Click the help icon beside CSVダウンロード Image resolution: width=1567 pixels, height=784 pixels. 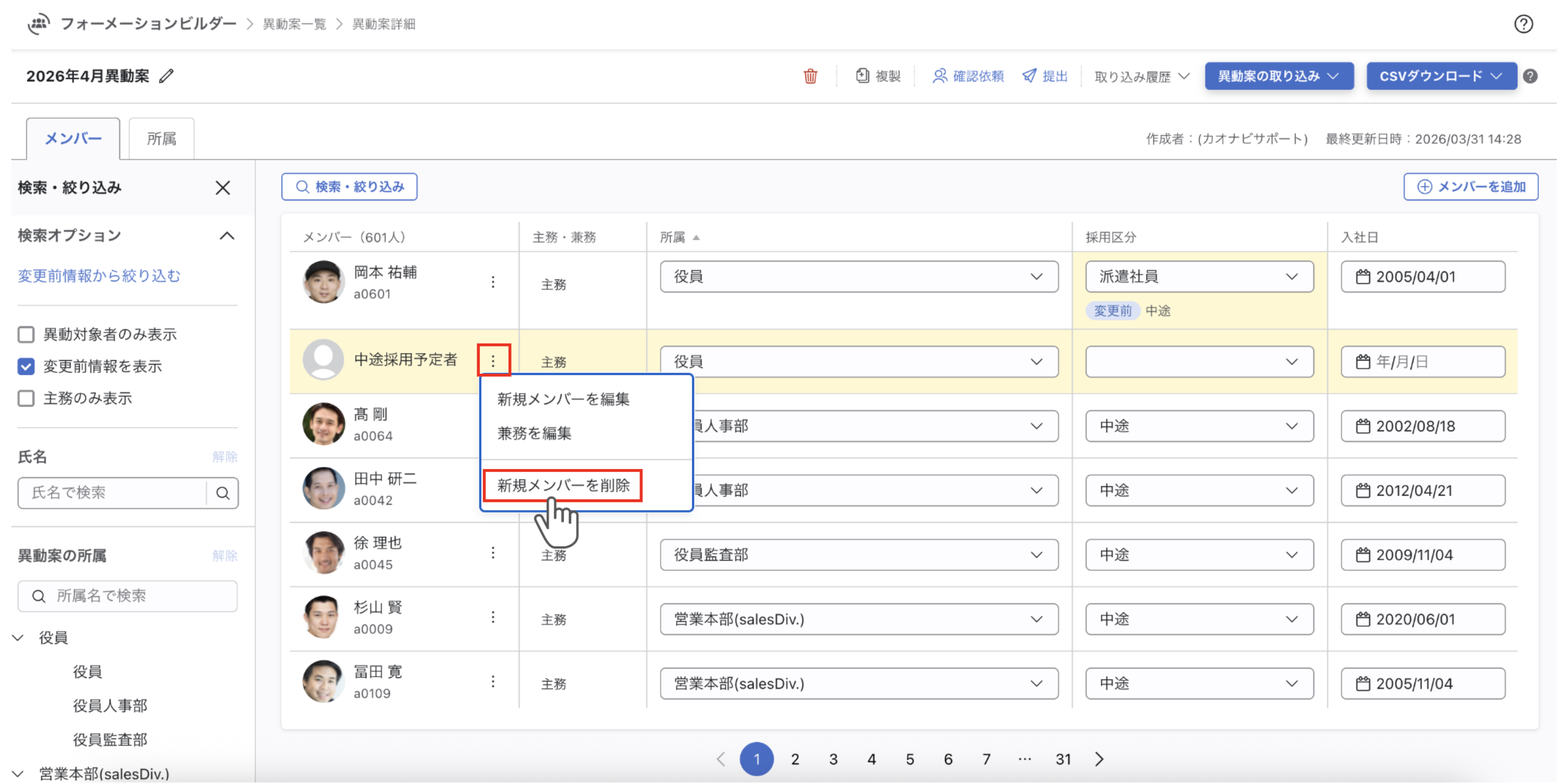click(x=1530, y=76)
